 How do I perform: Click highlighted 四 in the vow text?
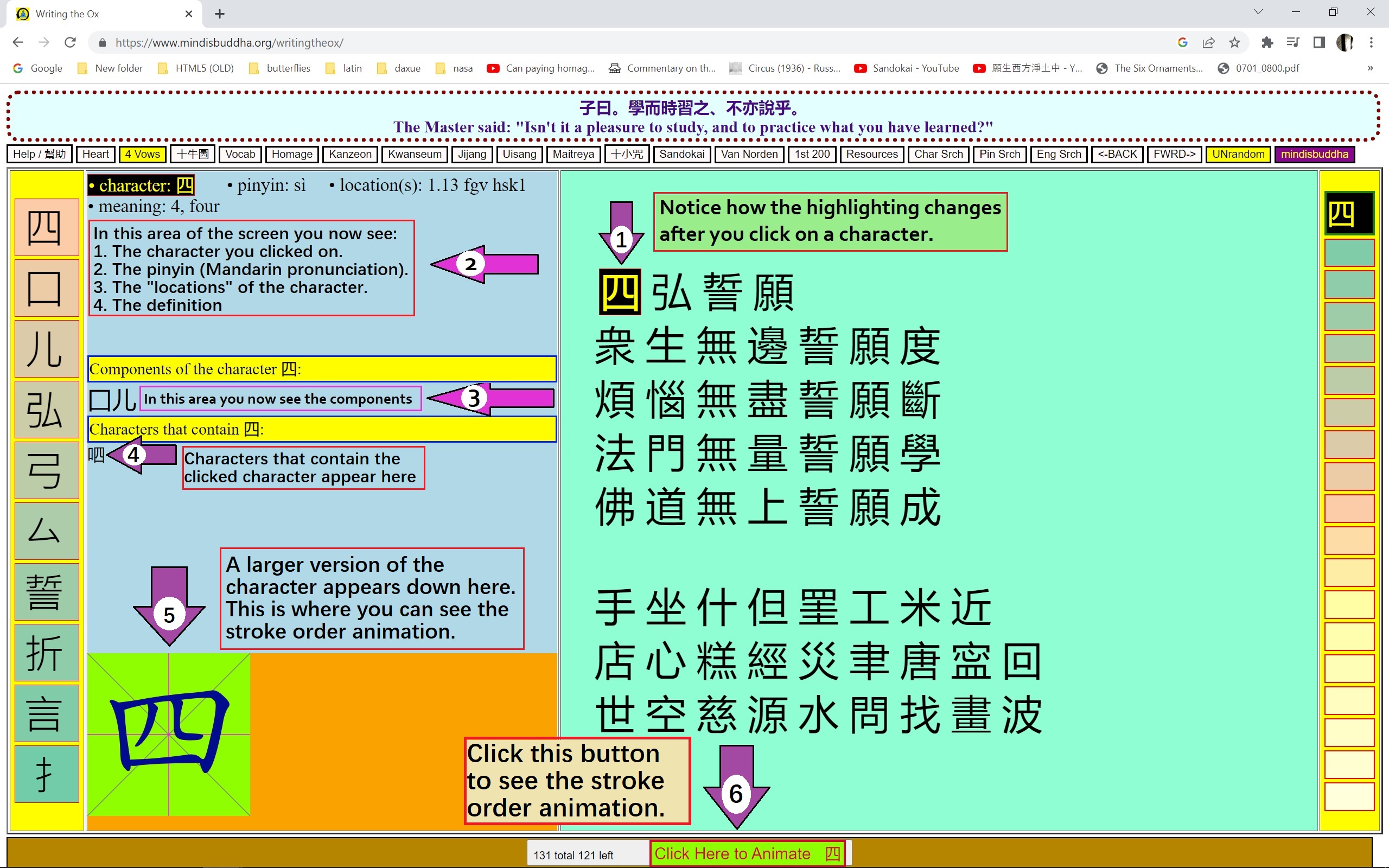(x=620, y=292)
